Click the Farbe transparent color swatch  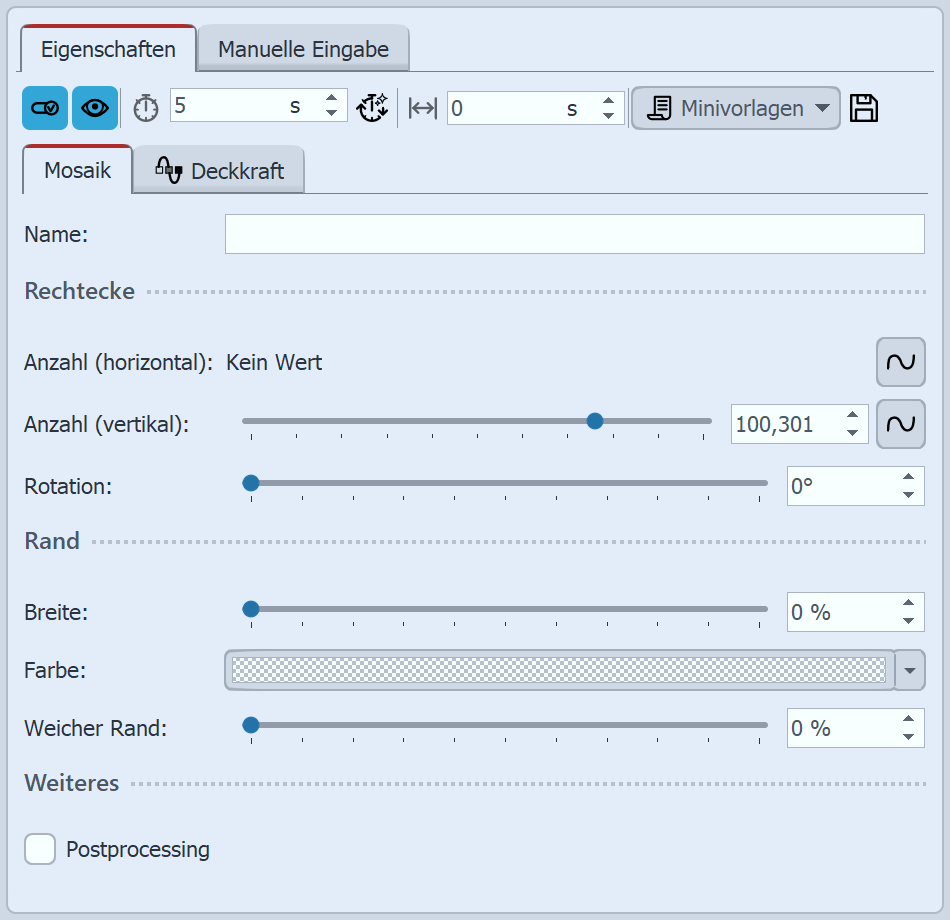point(558,670)
